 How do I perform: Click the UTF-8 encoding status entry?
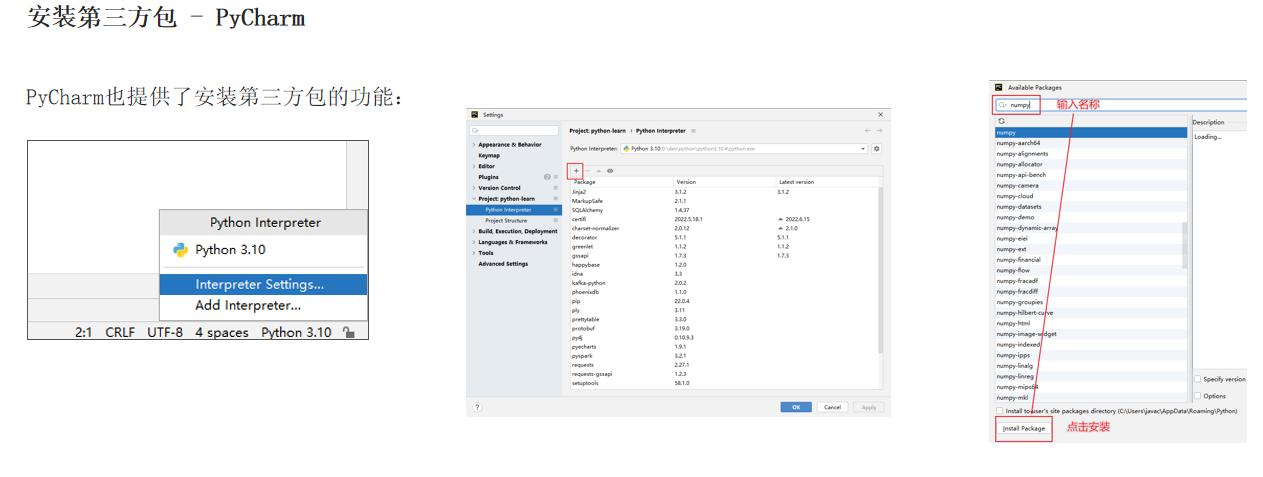(165, 332)
